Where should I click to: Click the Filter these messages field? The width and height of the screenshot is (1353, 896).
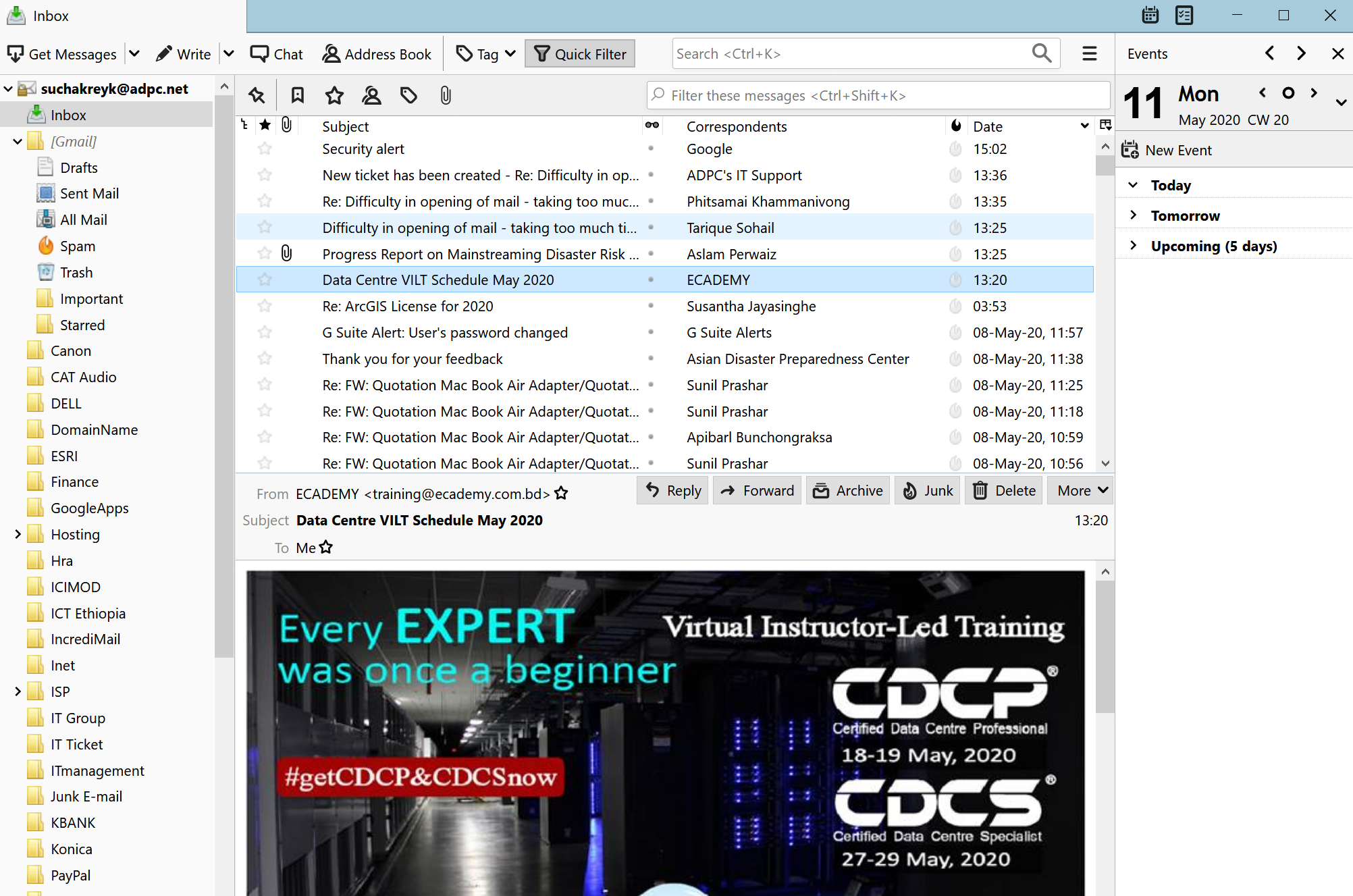(x=878, y=95)
